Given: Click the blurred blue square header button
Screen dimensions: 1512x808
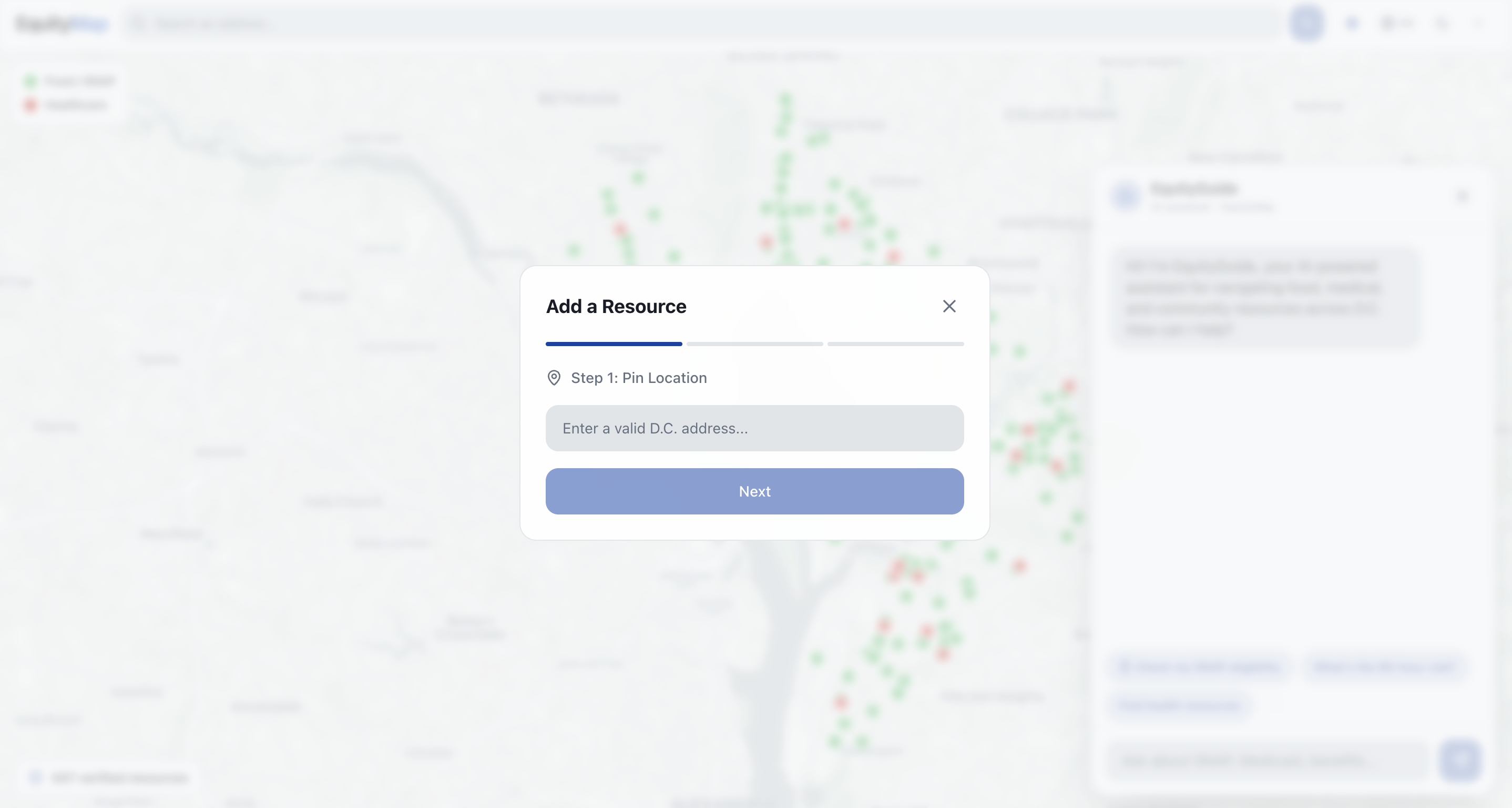Looking at the screenshot, I should pos(1306,23).
